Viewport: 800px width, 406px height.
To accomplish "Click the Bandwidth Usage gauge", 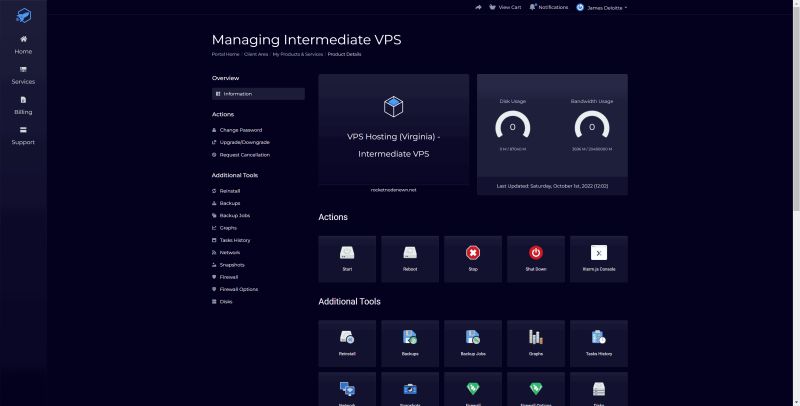I will pos(592,126).
